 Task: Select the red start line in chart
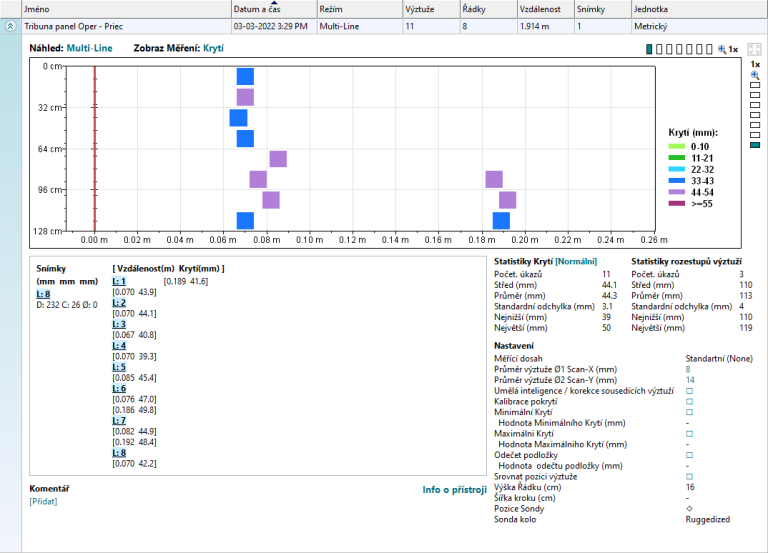tap(95, 148)
